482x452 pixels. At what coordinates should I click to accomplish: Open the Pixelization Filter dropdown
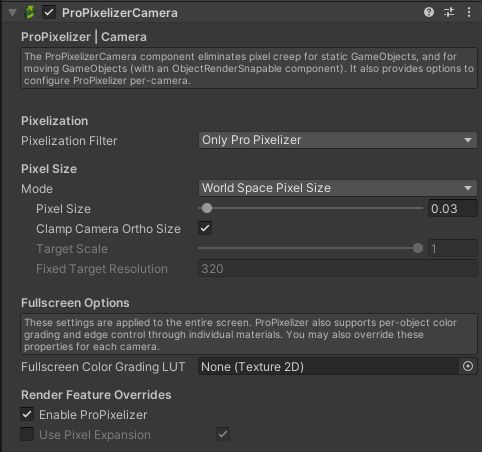[338, 140]
